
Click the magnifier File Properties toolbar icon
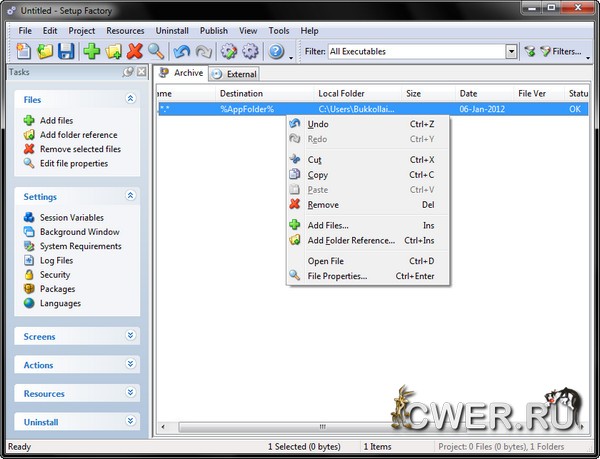click(x=156, y=51)
